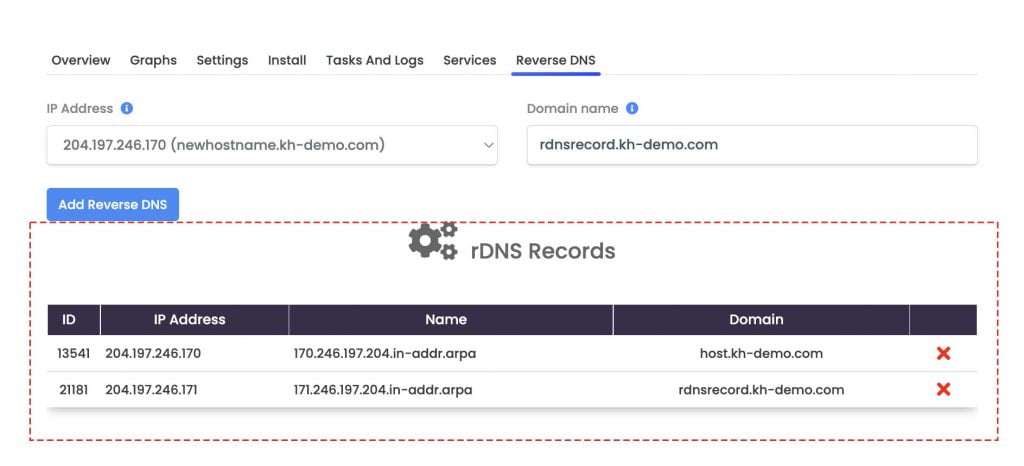This screenshot has width=1024, height=466.
Task: Click the Domain name info icon
Action: click(x=632, y=108)
